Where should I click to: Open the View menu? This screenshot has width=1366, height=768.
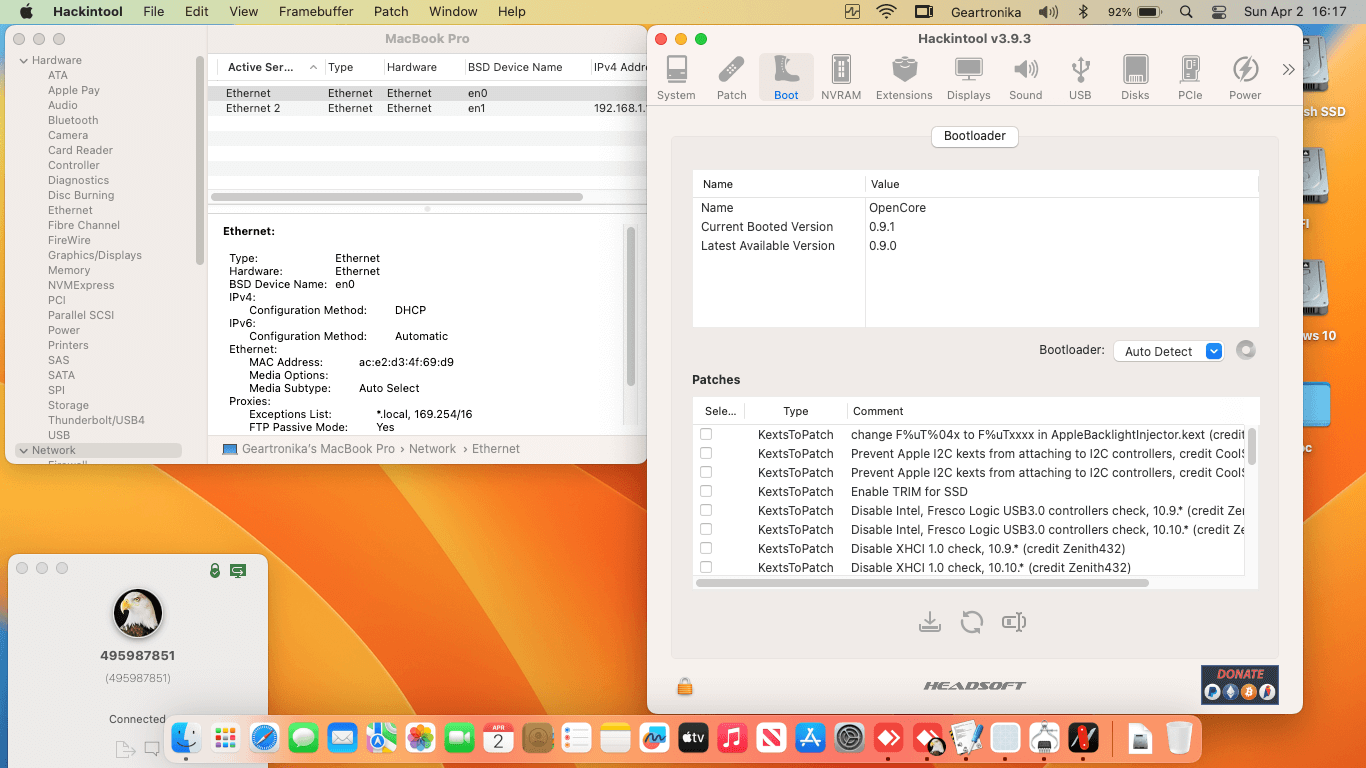click(244, 12)
